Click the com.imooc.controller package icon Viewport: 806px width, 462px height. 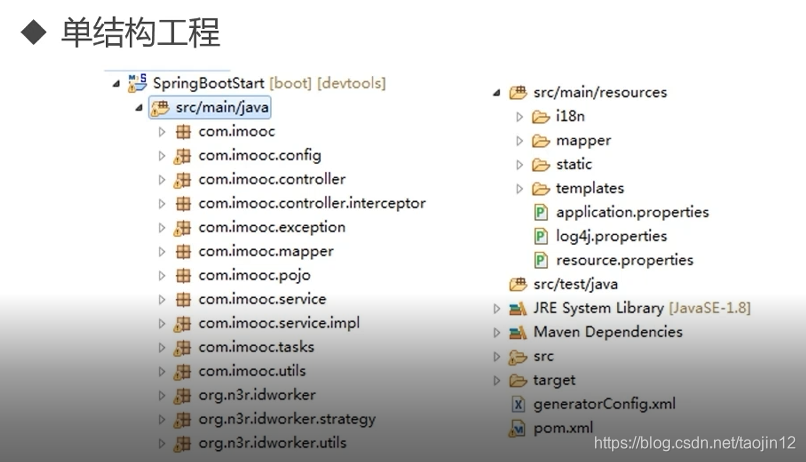point(182,180)
